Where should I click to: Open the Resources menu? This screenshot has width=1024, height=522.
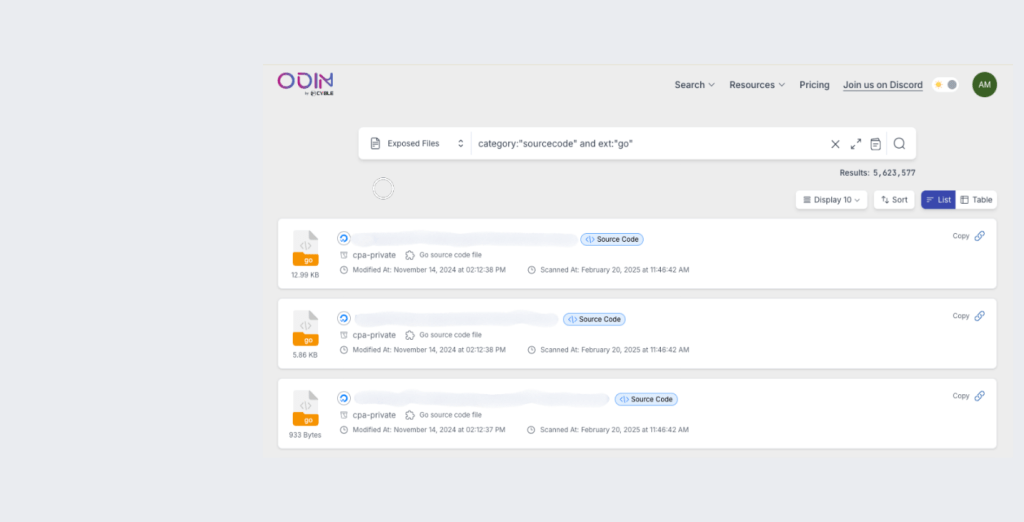tap(757, 85)
